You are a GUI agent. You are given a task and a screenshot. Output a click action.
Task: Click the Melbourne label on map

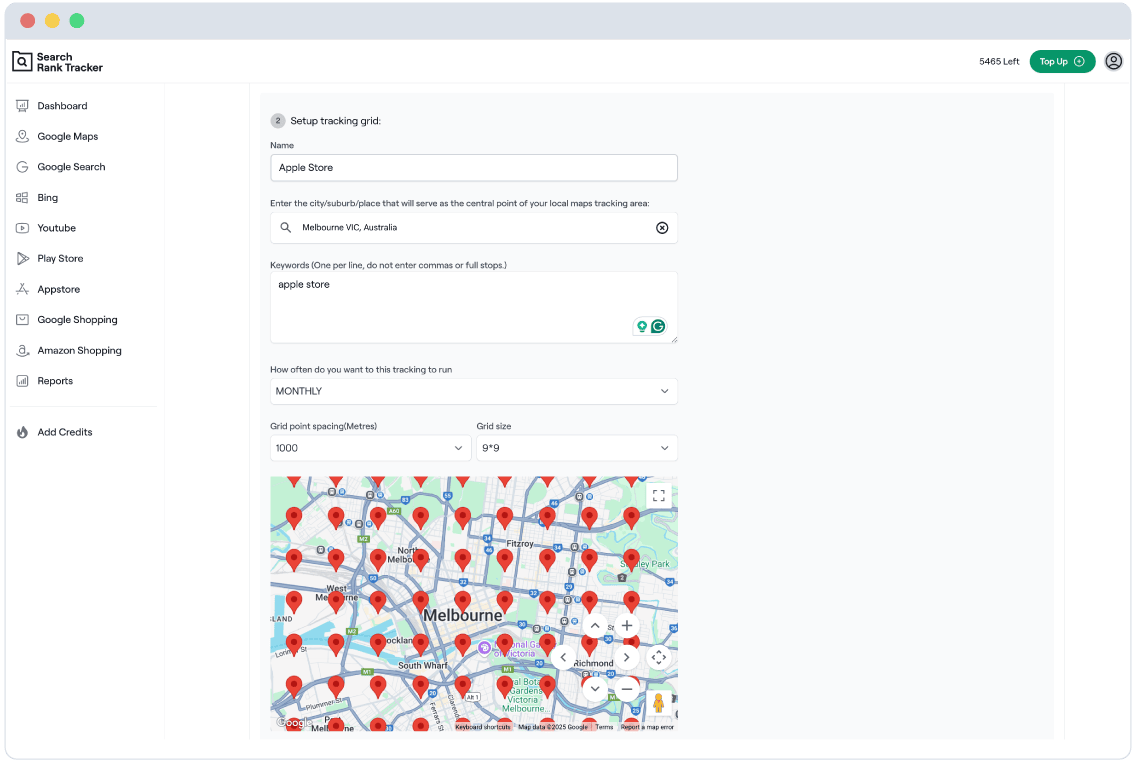[x=463, y=616]
